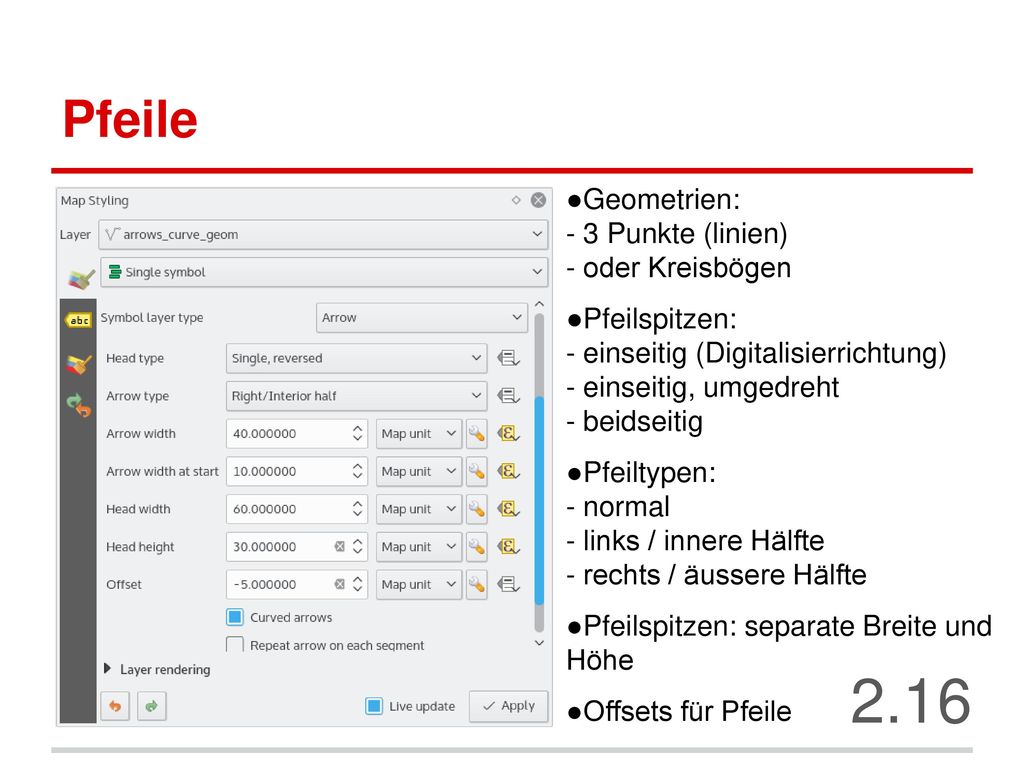1024x768 pixels.
Task: Click the scale settings wrench for Arrow width at start
Action: coord(477,472)
